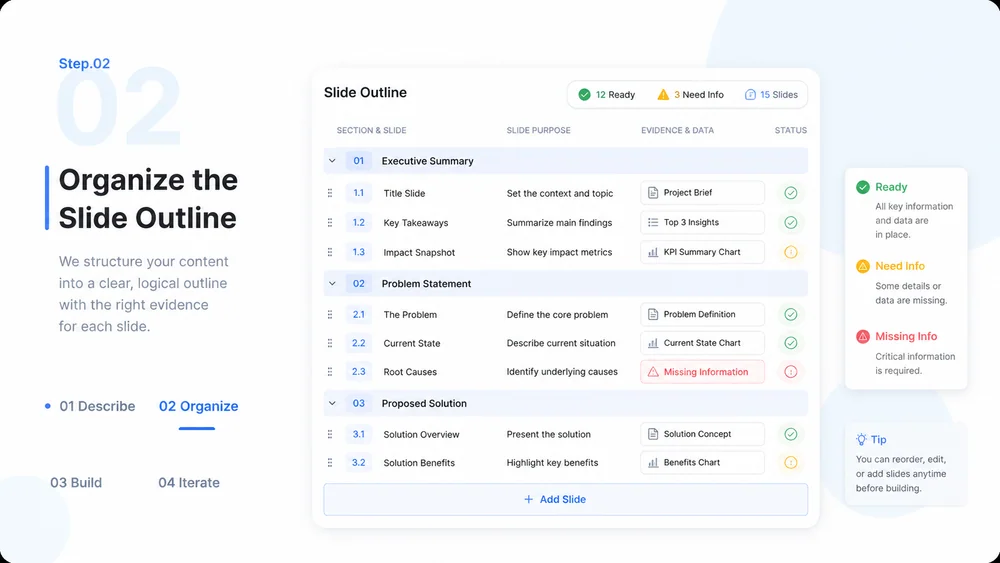This screenshot has height=563, width=1000.
Task: Open the Problem Definition evidence chip
Action: (702, 314)
